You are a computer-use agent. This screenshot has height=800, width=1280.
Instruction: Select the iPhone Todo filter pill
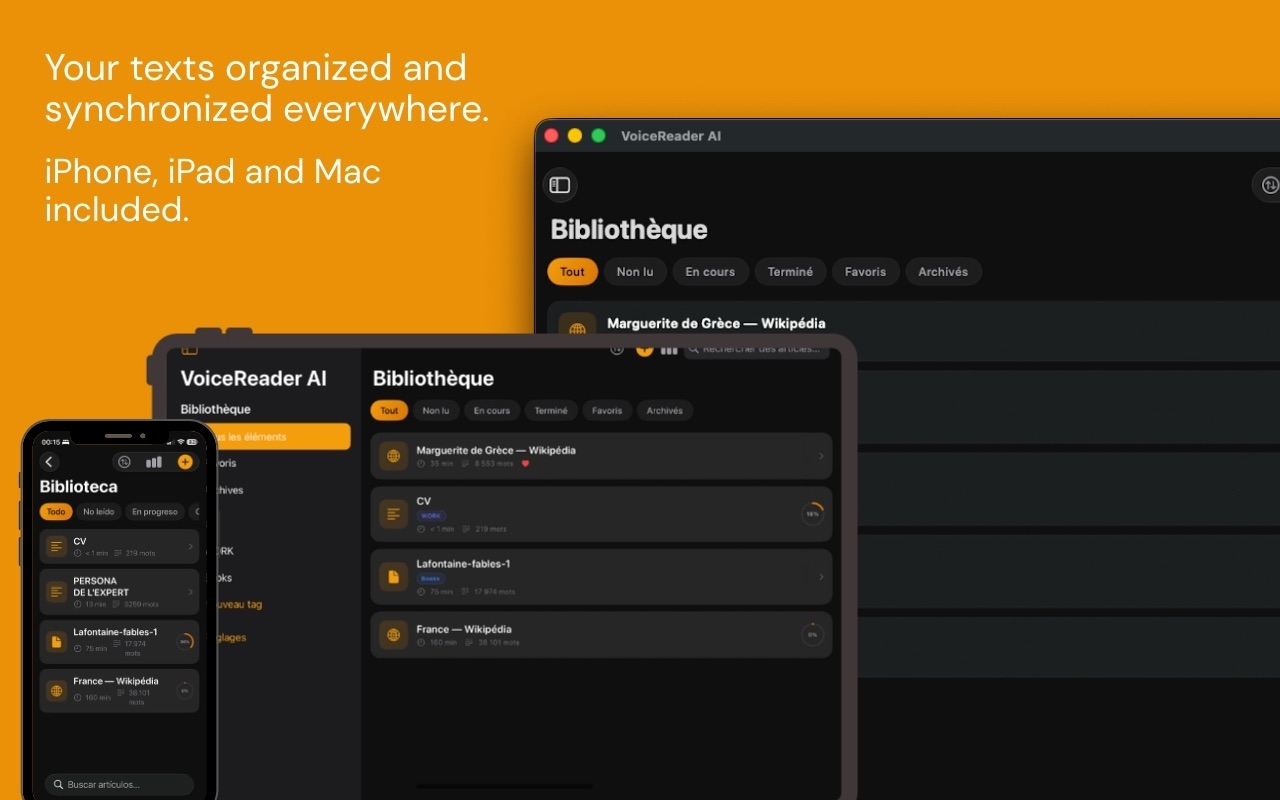point(56,512)
